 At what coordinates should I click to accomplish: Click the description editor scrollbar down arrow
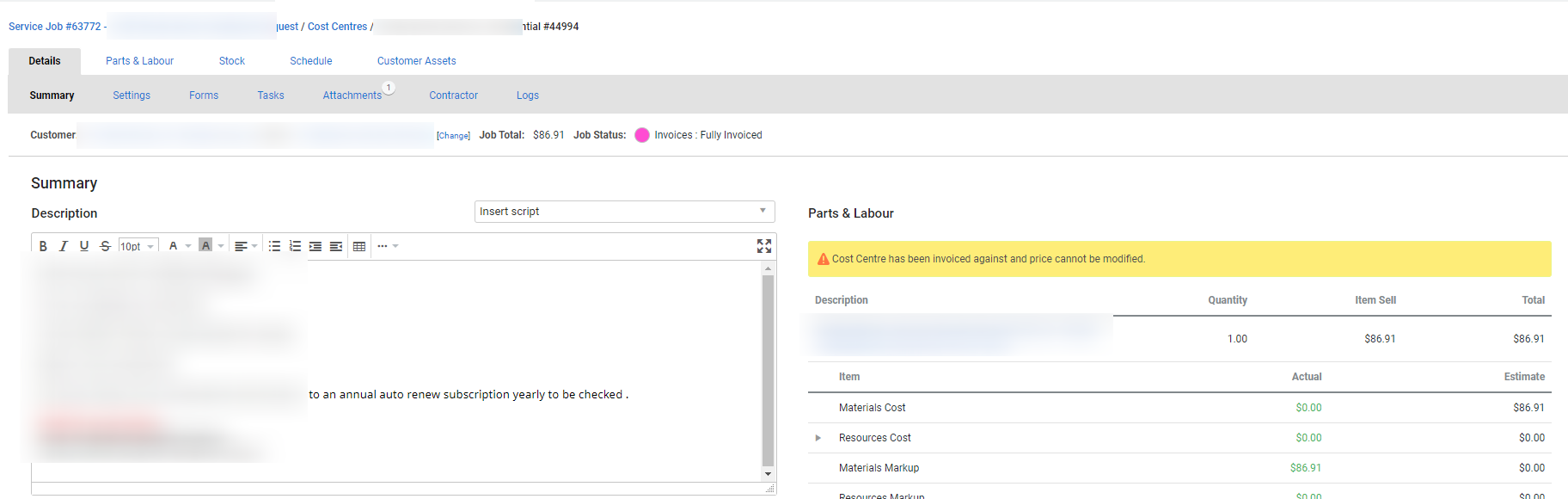coord(768,474)
